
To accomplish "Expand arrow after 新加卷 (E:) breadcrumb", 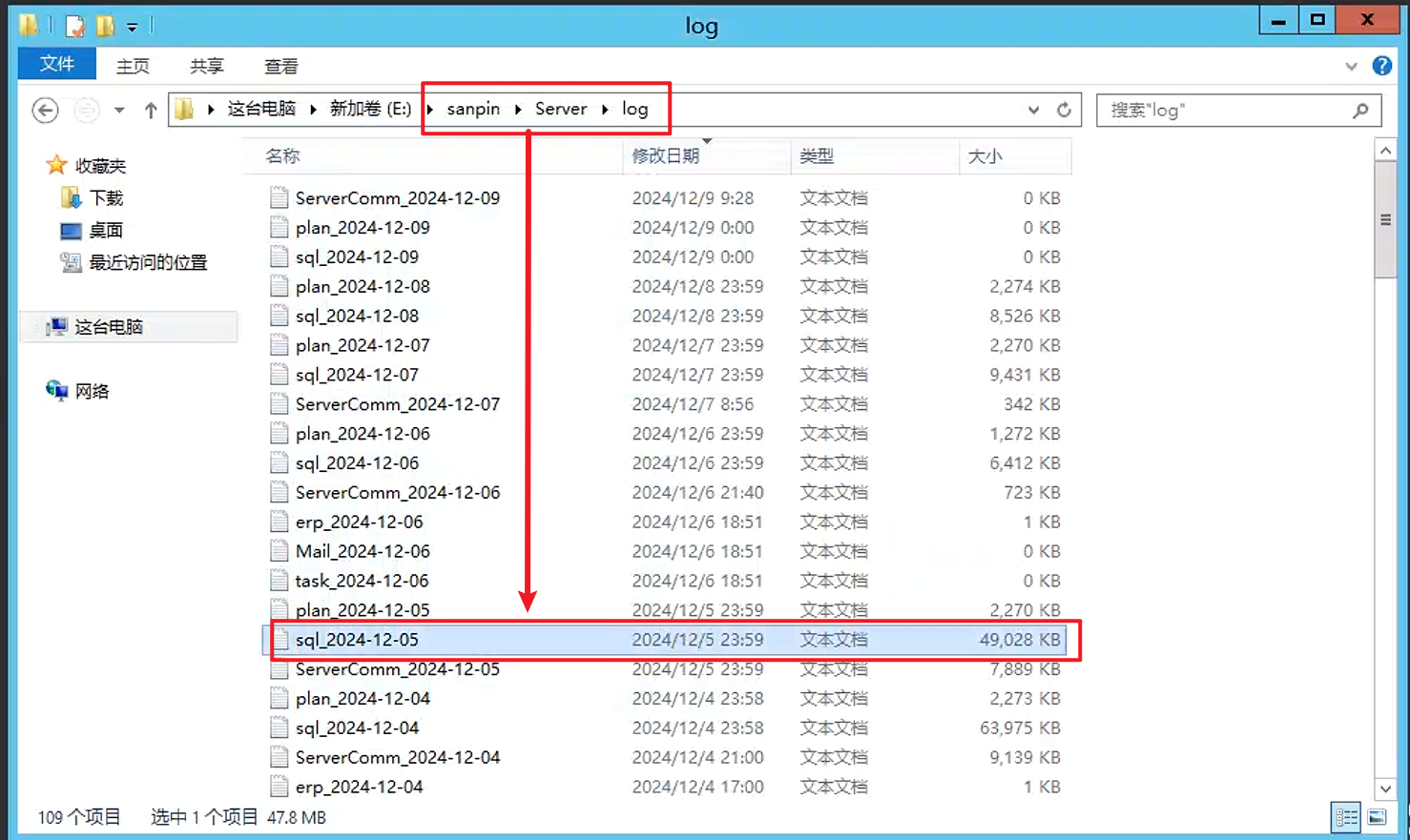I will [x=429, y=110].
